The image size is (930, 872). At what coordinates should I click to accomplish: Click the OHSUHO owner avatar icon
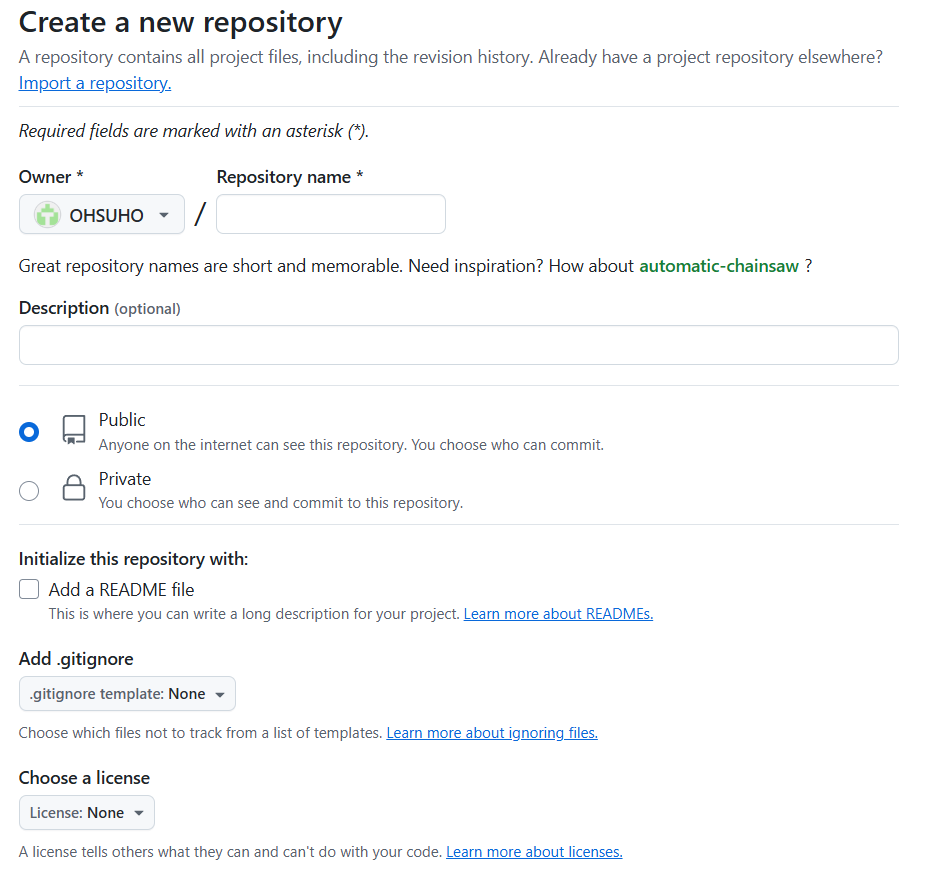click(47, 215)
